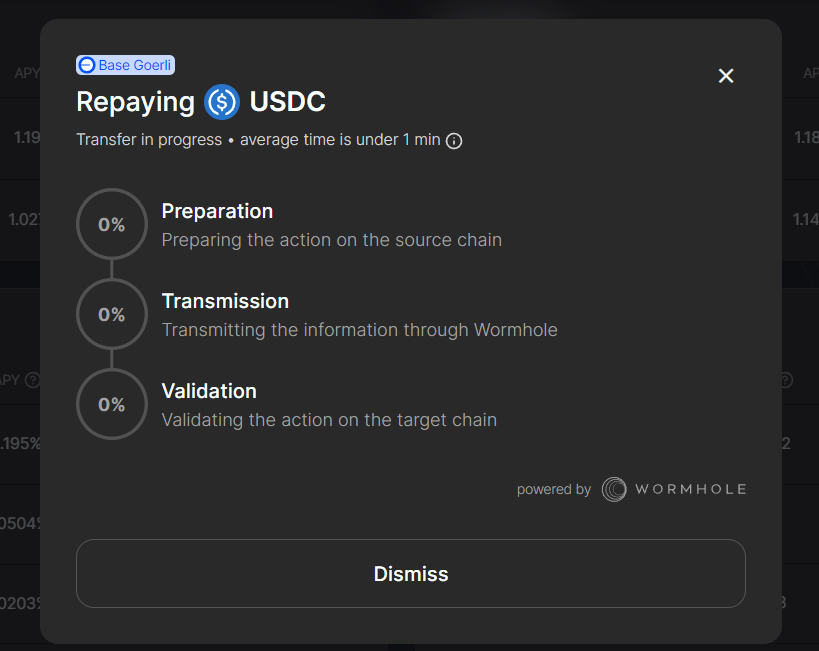Click the 'Repaying' title text
The image size is (819, 651).
pos(135,102)
